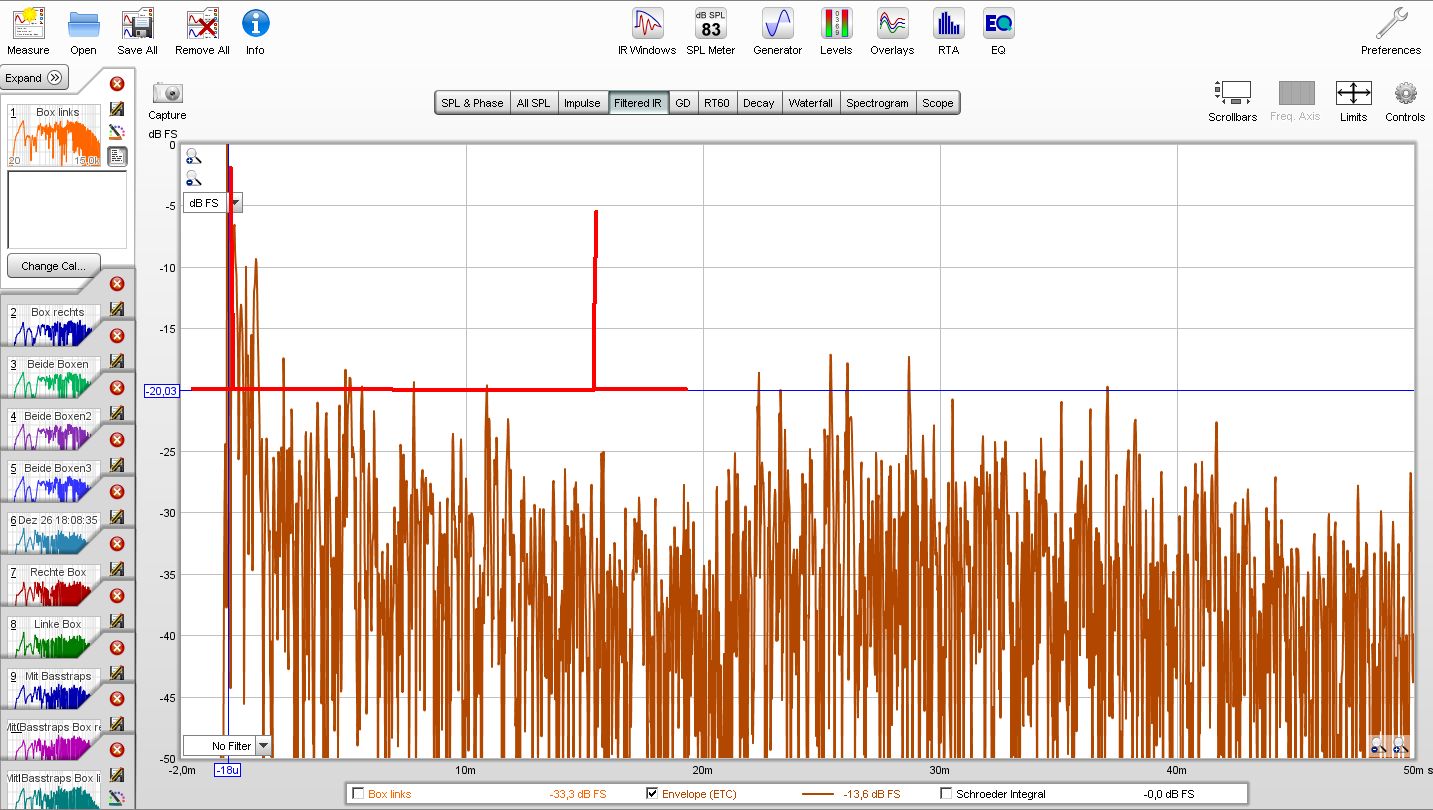This screenshot has height=810, width=1433.
Task: Zoom out vertical axis magnifier
Action: (193, 179)
